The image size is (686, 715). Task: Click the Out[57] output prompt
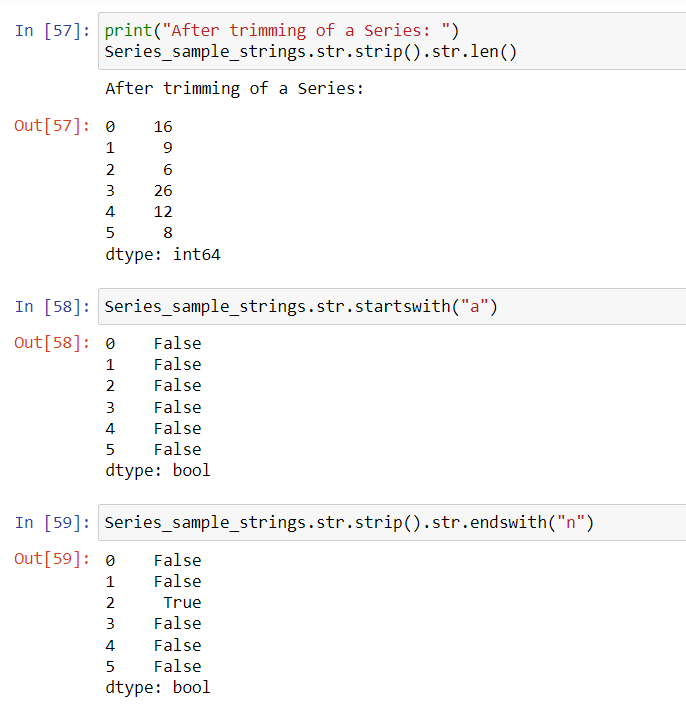(x=52, y=126)
